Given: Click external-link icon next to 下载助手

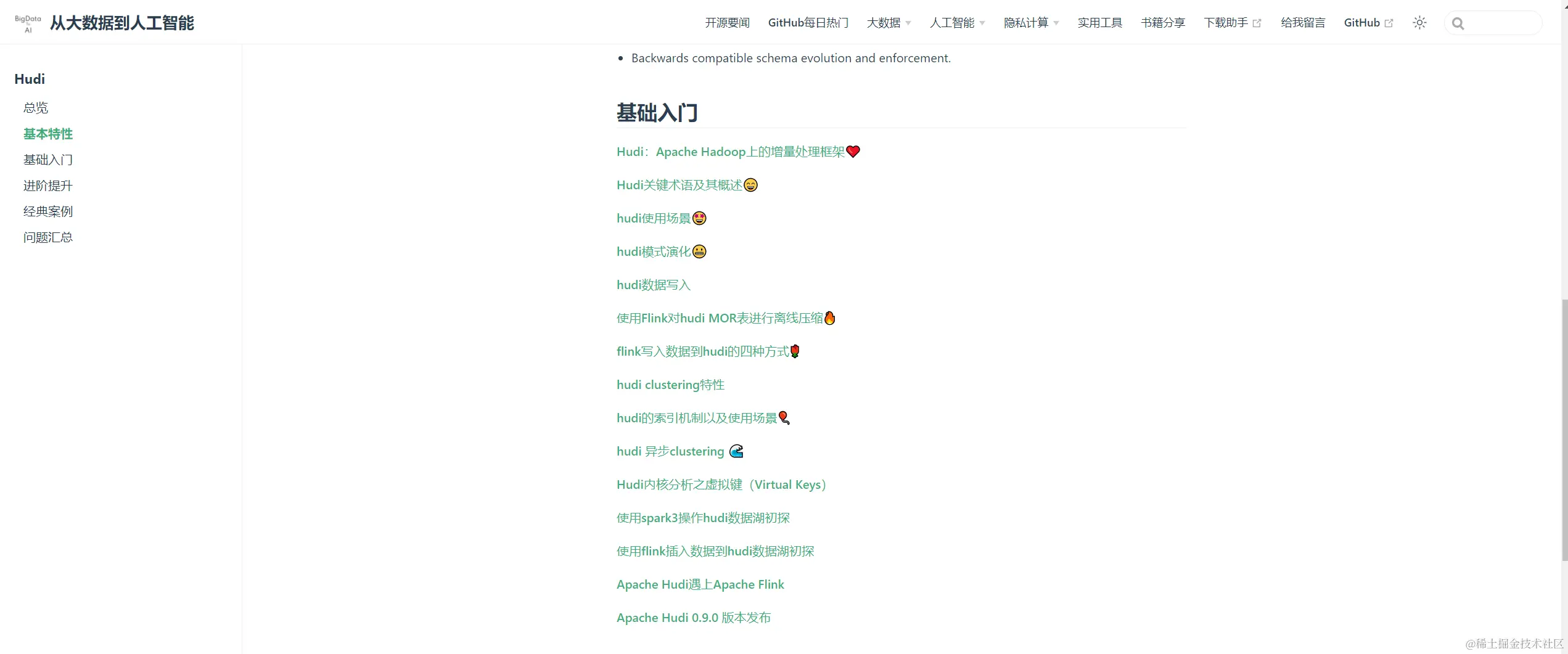Looking at the screenshot, I should tap(1257, 23).
